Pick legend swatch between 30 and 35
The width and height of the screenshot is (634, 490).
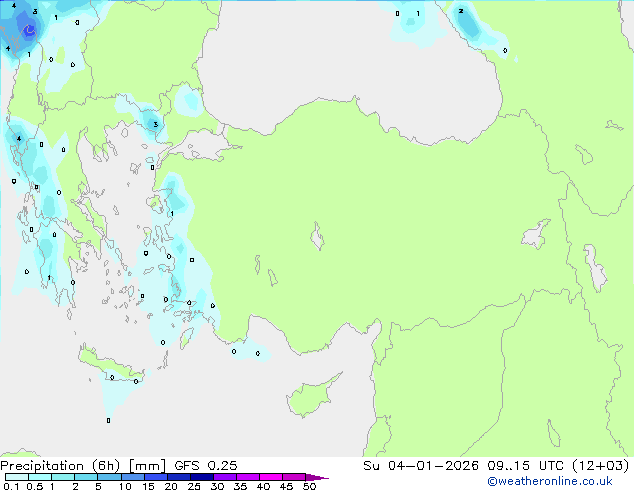pos(228,477)
